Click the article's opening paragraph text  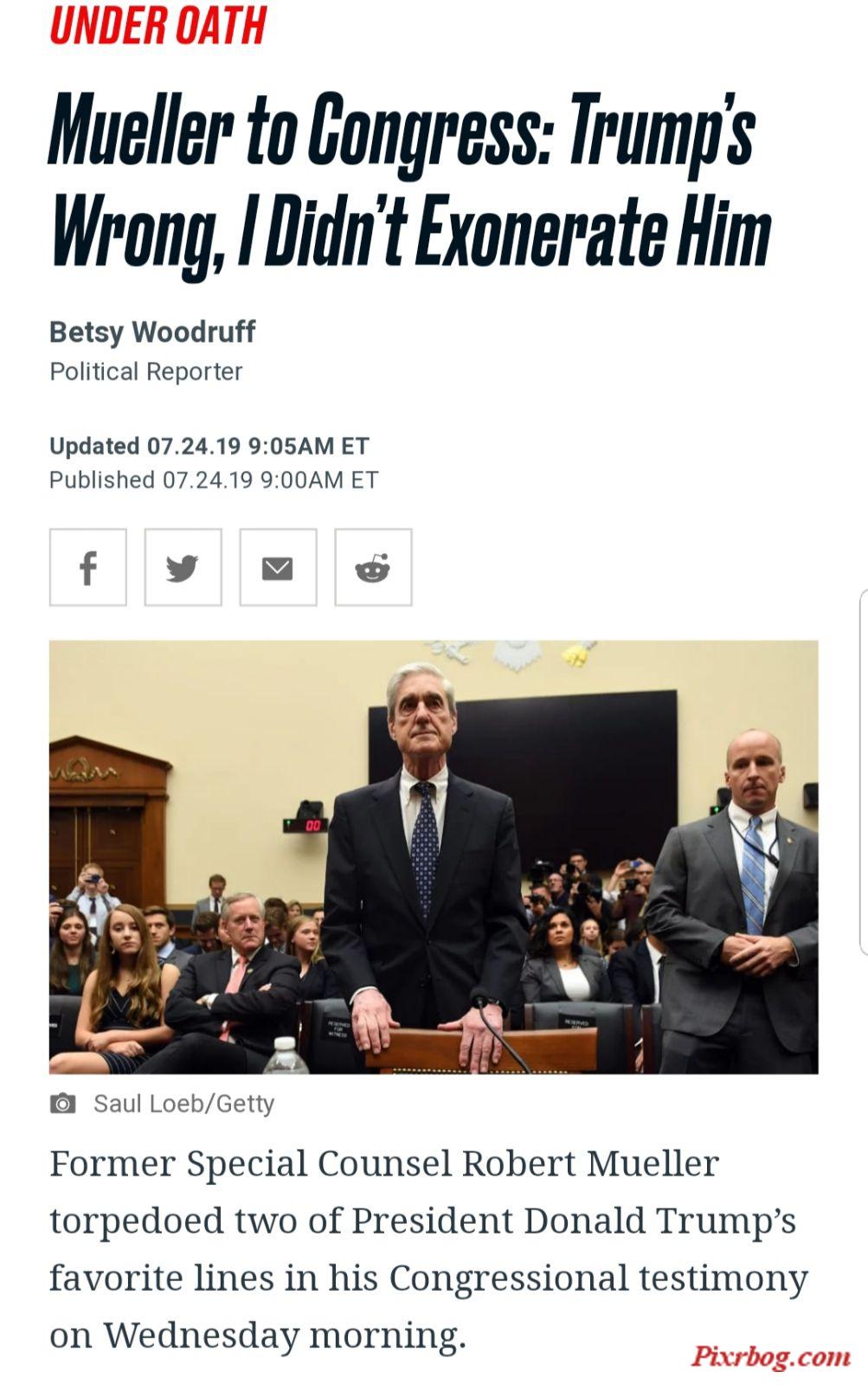tap(428, 1249)
